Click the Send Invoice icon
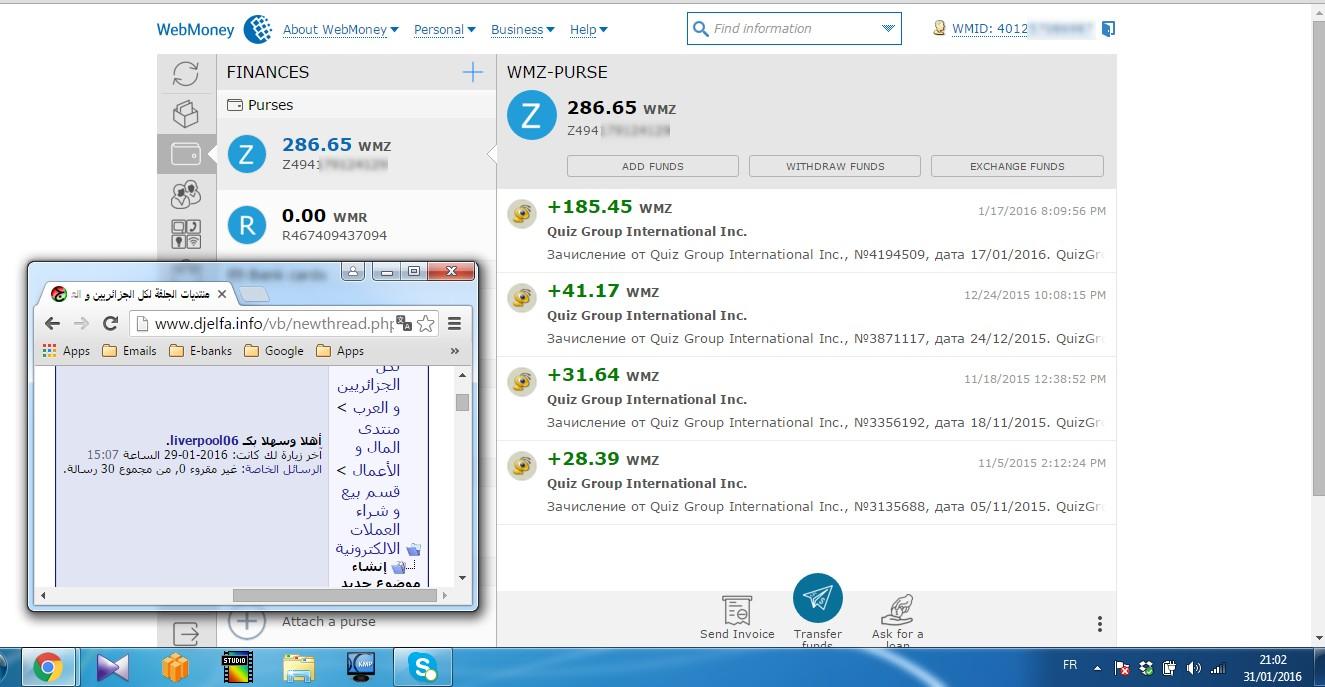 737,609
